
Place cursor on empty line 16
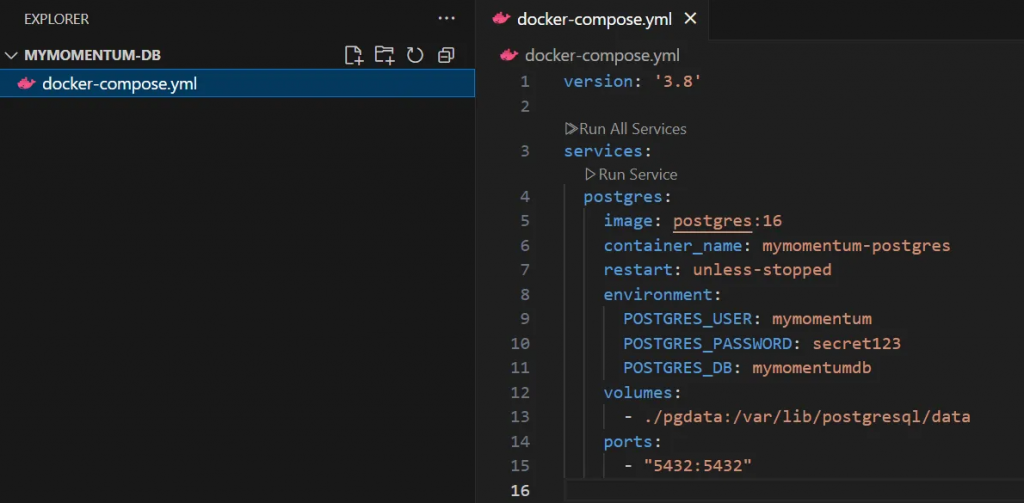pos(794,491)
